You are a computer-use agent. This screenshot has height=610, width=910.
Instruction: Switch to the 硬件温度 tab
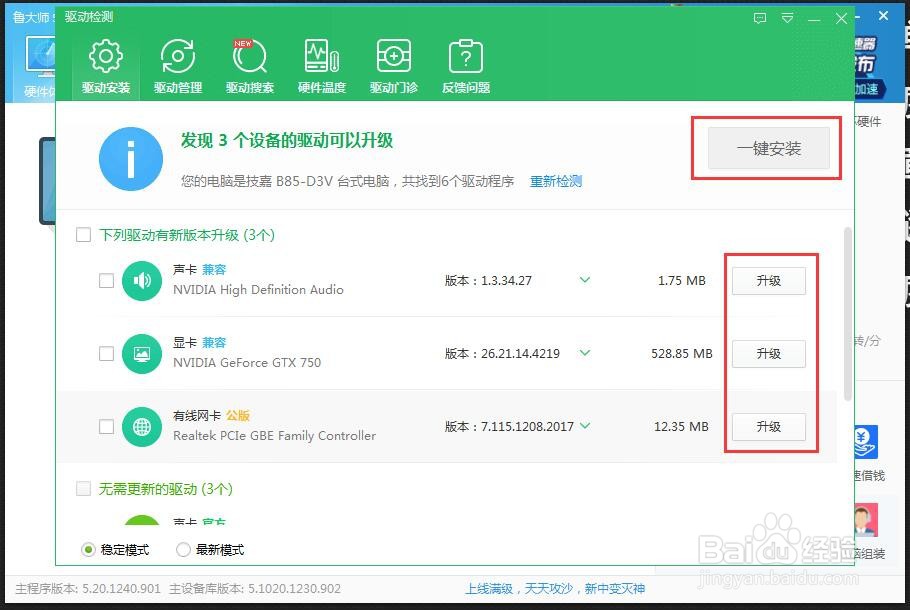322,66
